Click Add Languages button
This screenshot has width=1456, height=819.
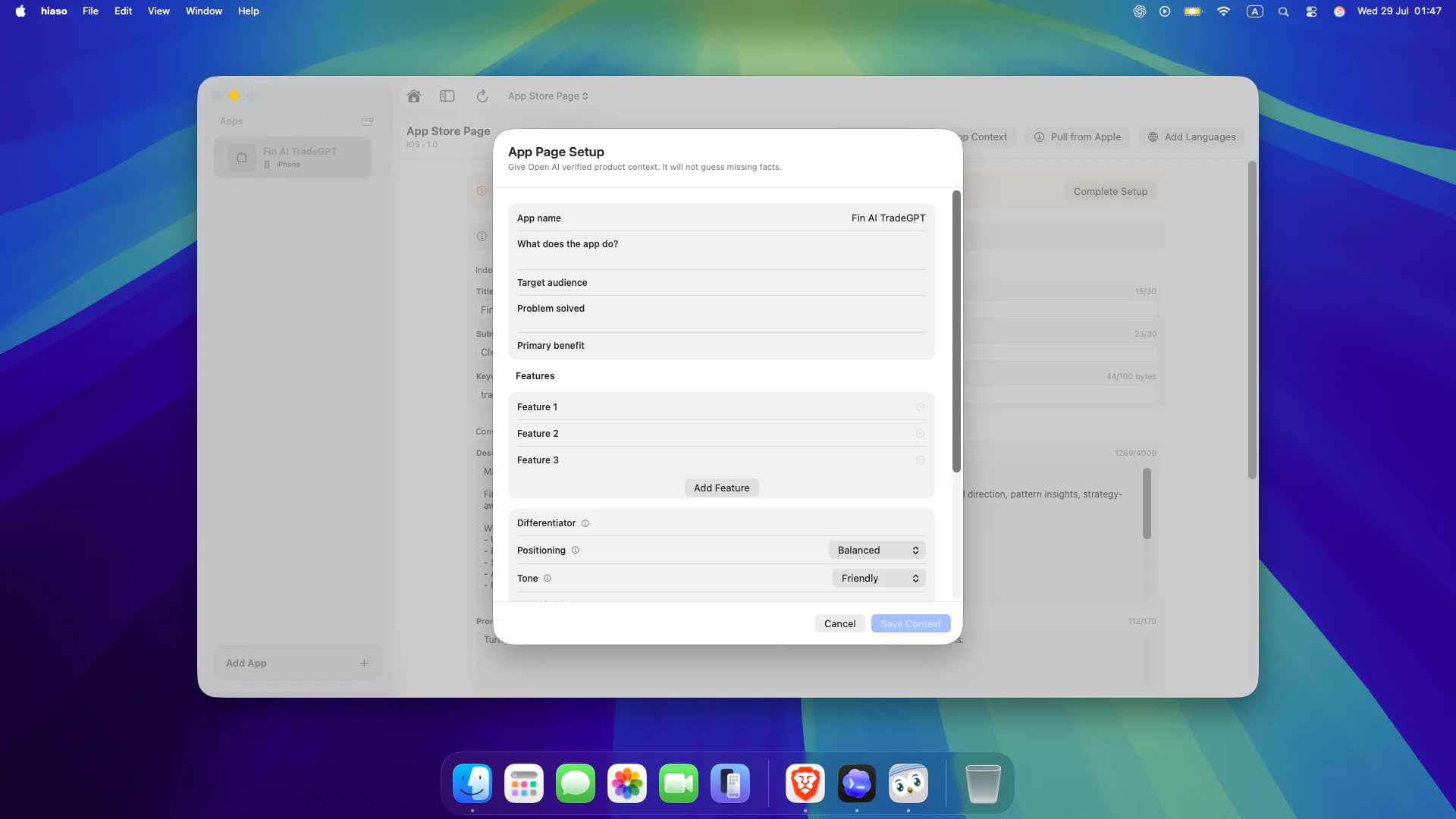pos(1191,137)
